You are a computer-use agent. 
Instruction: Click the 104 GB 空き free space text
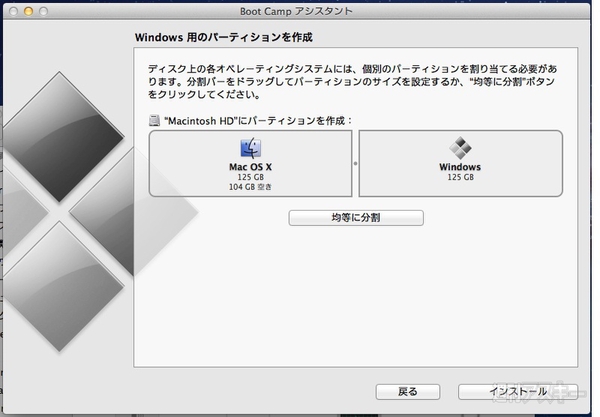point(251,187)
